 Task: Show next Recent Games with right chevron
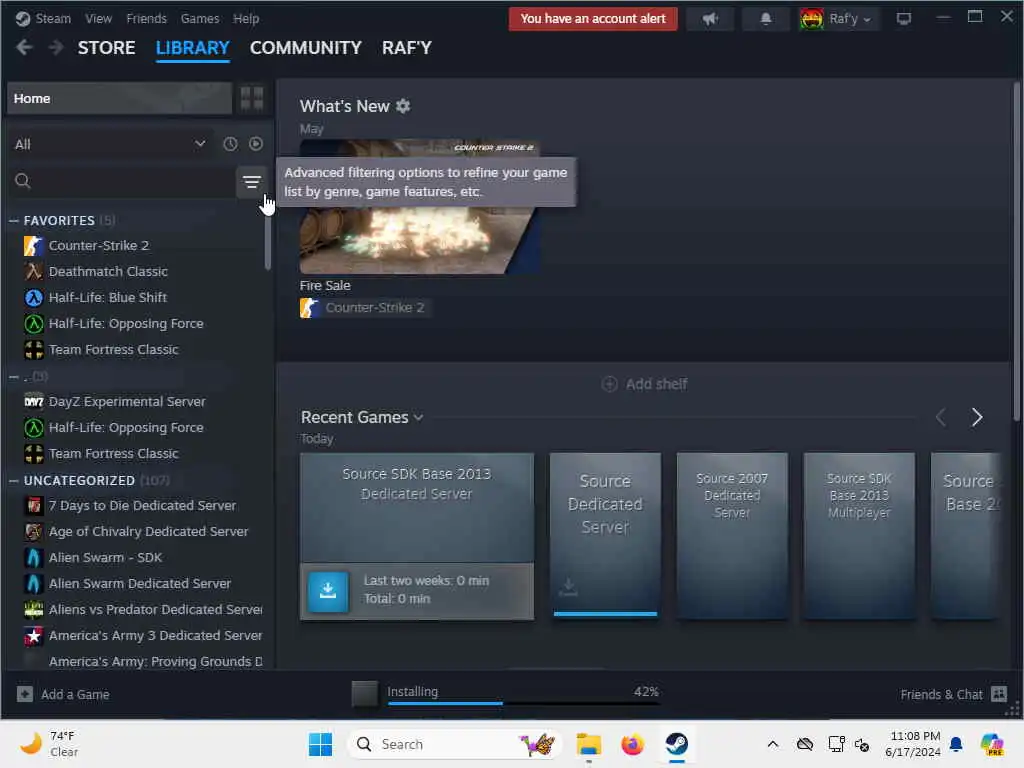coord(976,417)
